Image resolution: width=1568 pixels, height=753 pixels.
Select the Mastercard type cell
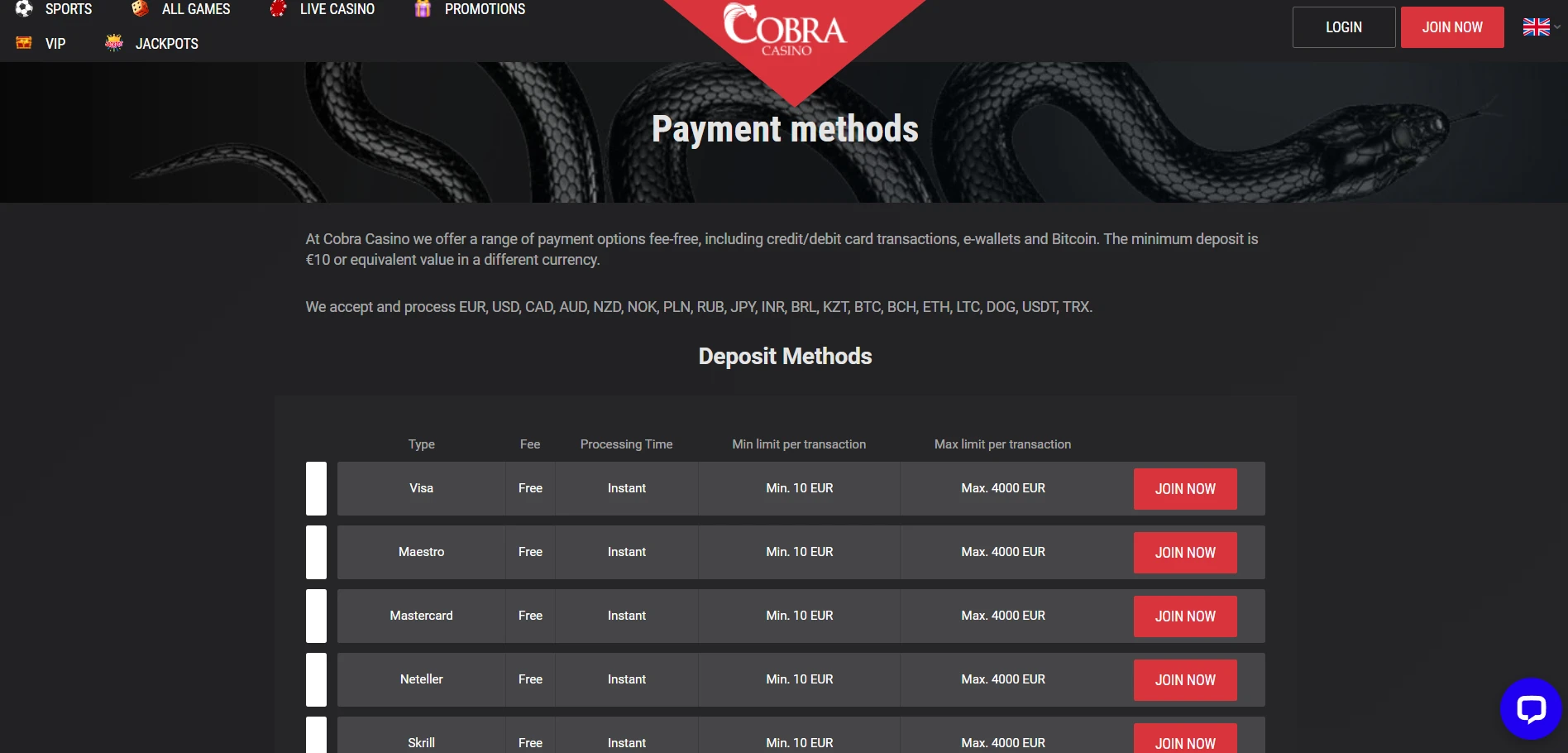(422, 616)
